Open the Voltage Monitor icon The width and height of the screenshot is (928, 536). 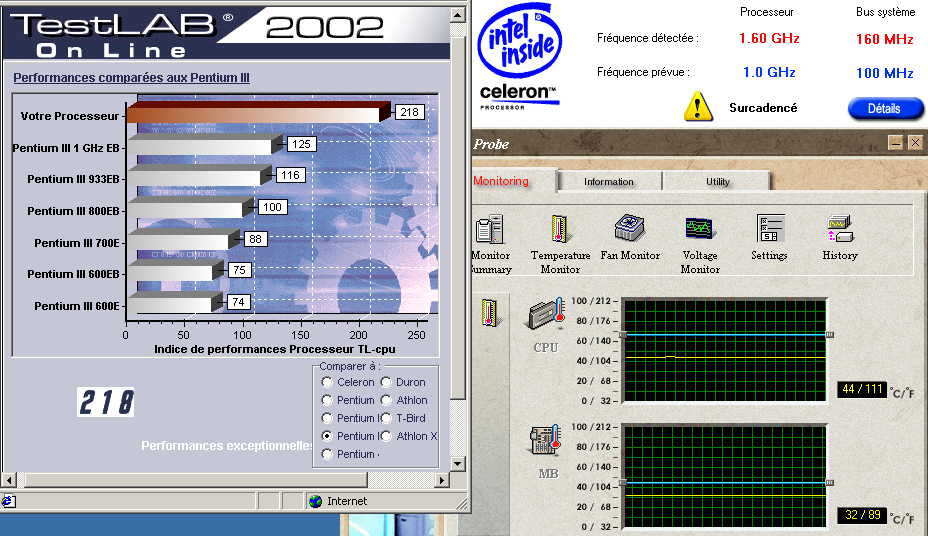click(699, 228)
